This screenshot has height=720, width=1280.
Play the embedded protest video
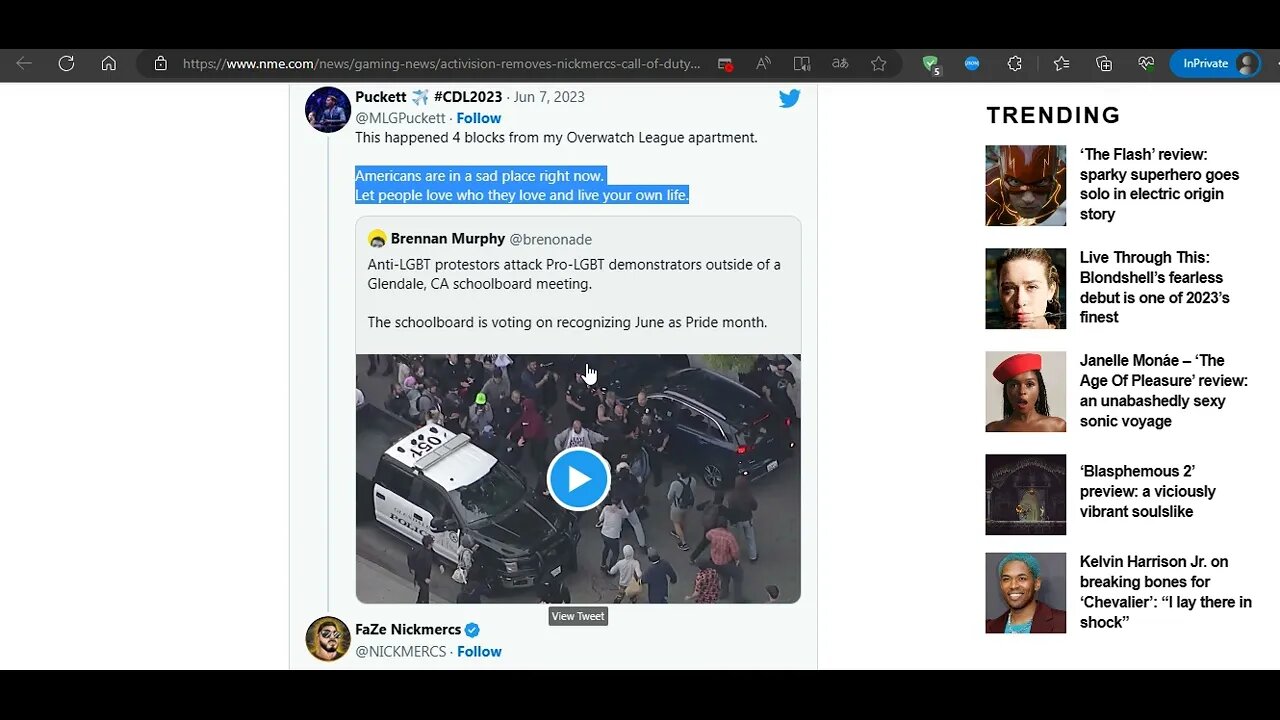point(578,479)
